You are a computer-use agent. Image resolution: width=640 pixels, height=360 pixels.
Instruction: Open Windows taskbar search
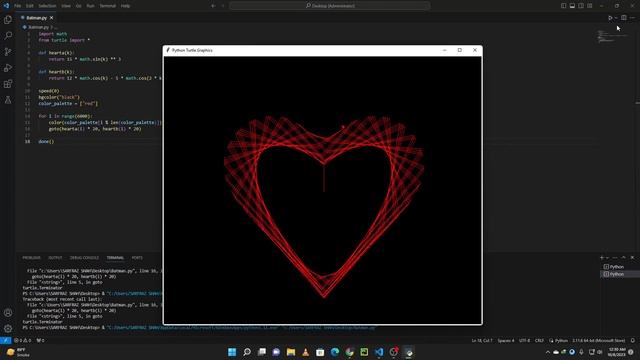coord(247,352)
